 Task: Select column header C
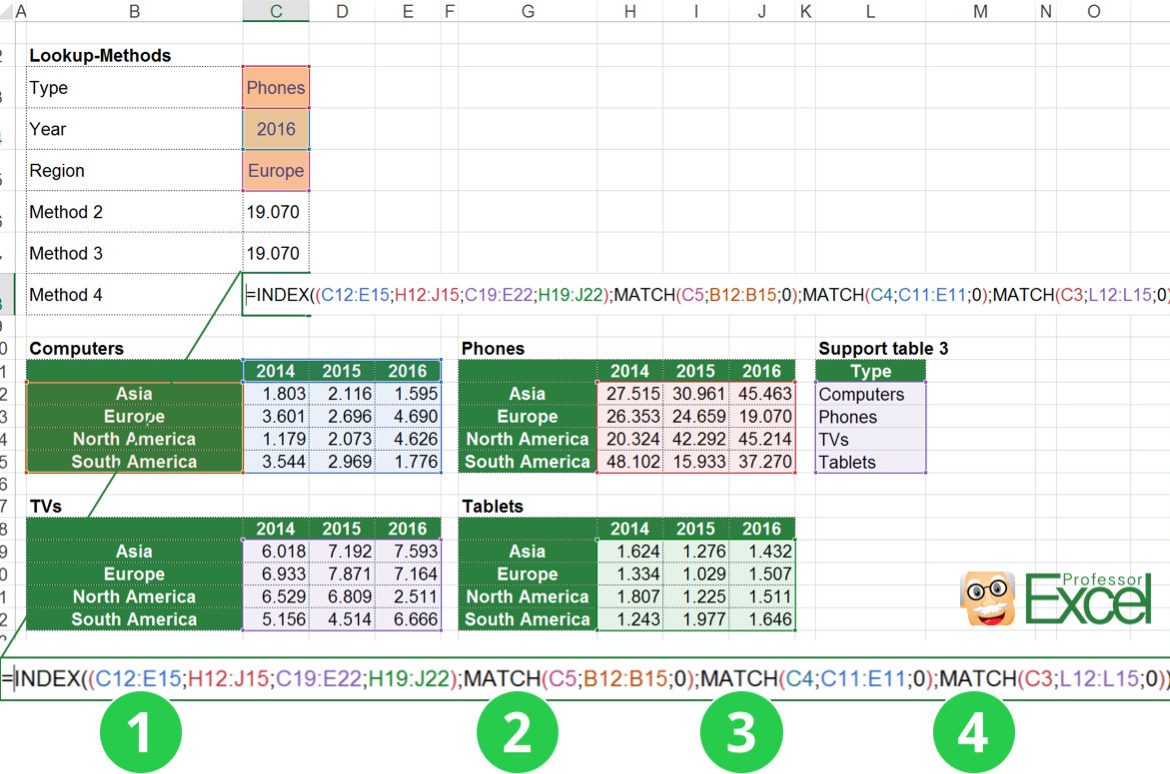(276, 12)
